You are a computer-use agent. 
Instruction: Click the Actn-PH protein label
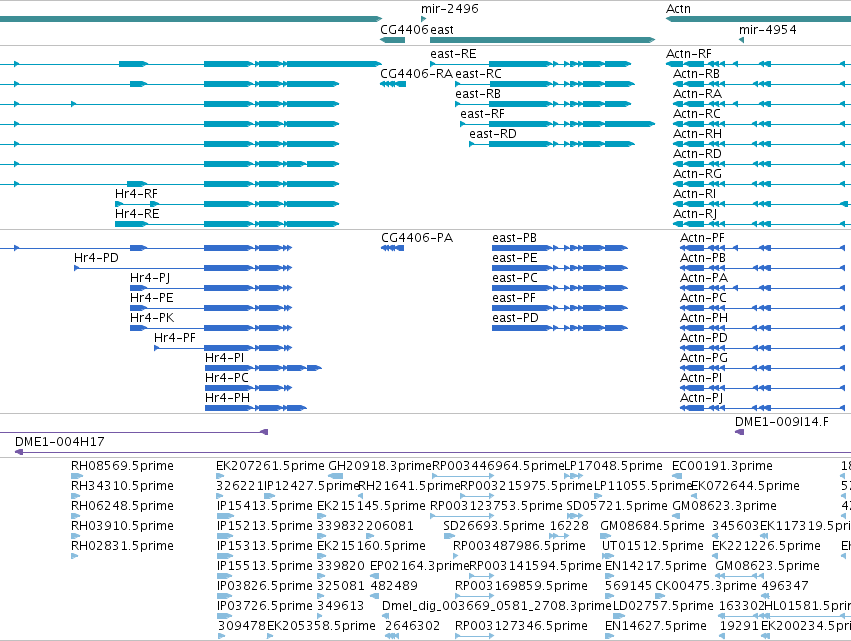point(704,318)
